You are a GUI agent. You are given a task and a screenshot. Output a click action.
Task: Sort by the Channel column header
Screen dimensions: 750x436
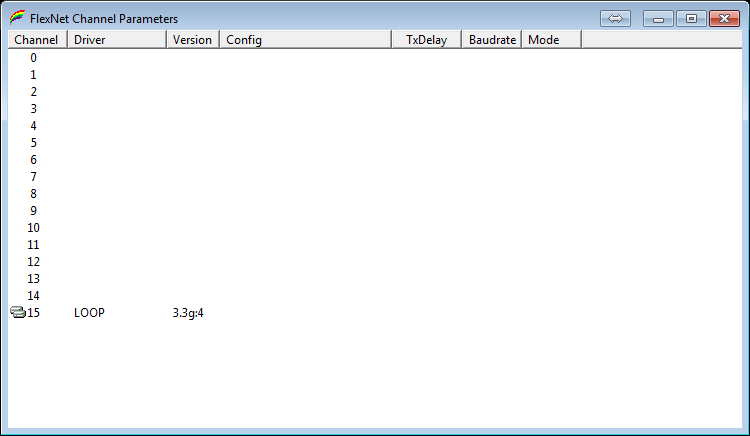[38, 40]
